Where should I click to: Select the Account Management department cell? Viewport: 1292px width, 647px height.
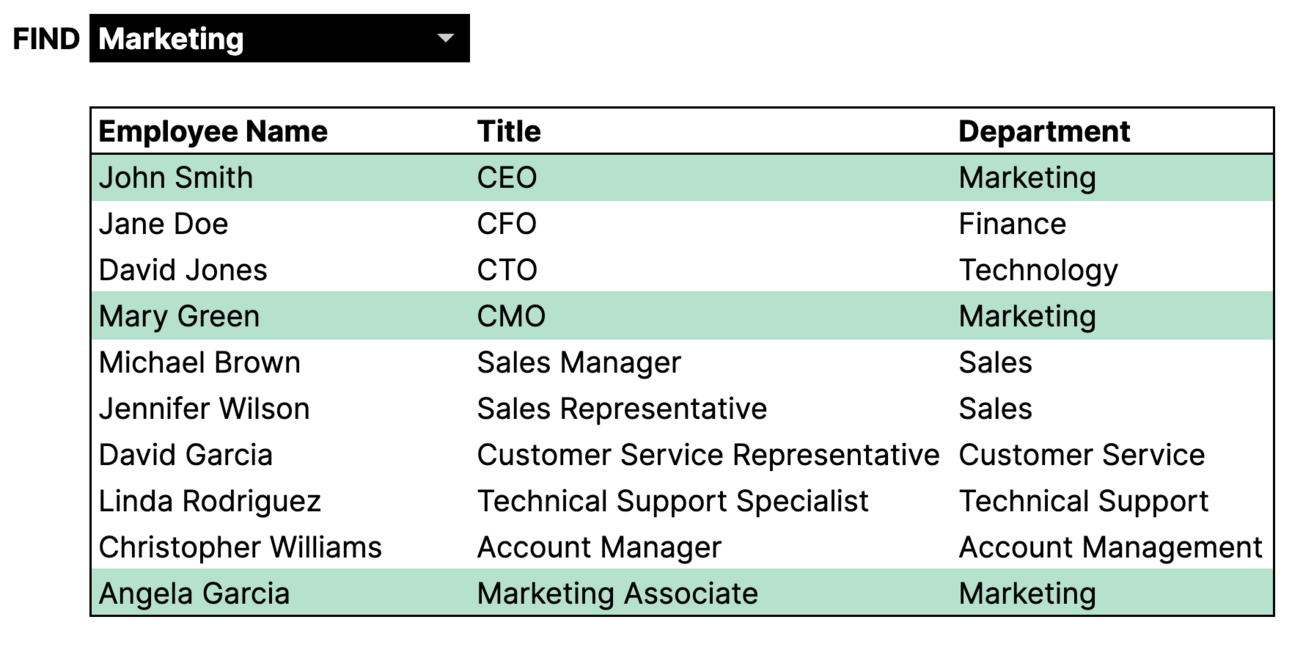coord(1110,548)
